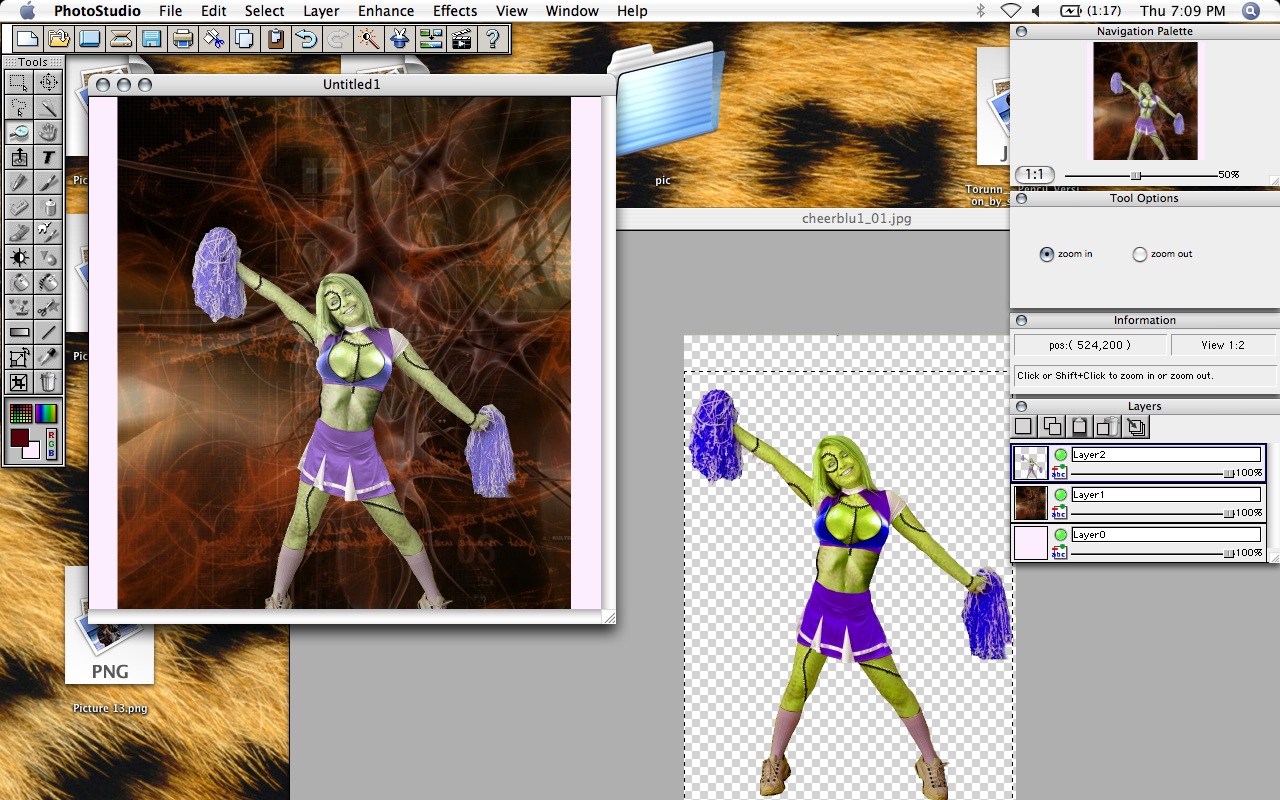Open the View menu
The image size is (1280, 800).
point(512,11)
